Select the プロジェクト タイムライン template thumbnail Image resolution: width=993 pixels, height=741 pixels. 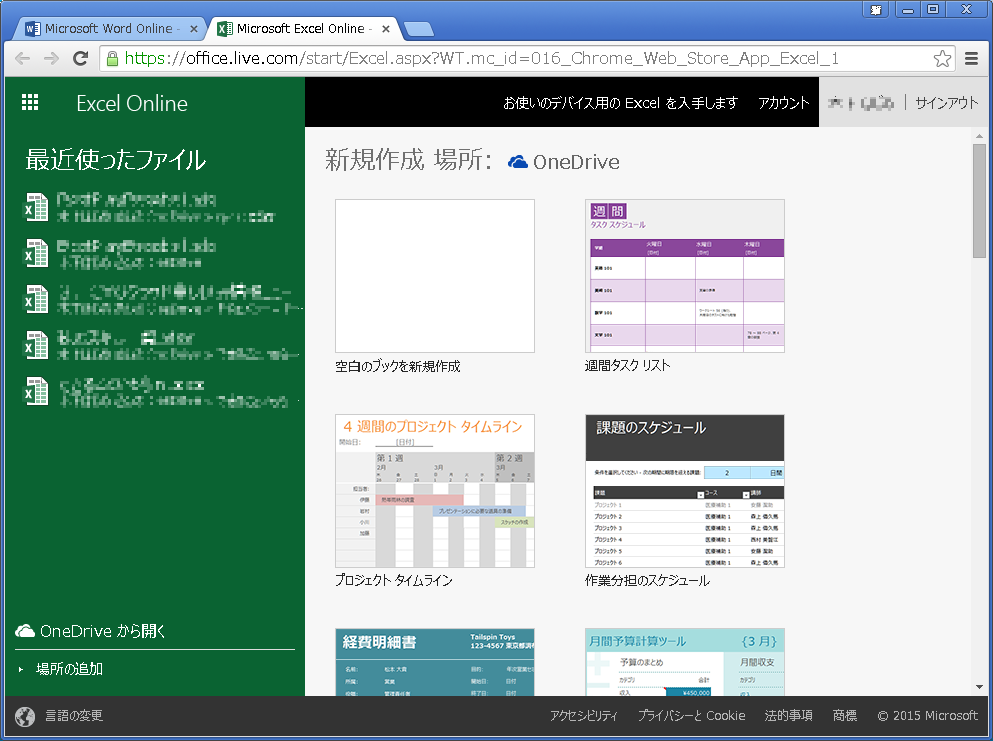point(434,491)
